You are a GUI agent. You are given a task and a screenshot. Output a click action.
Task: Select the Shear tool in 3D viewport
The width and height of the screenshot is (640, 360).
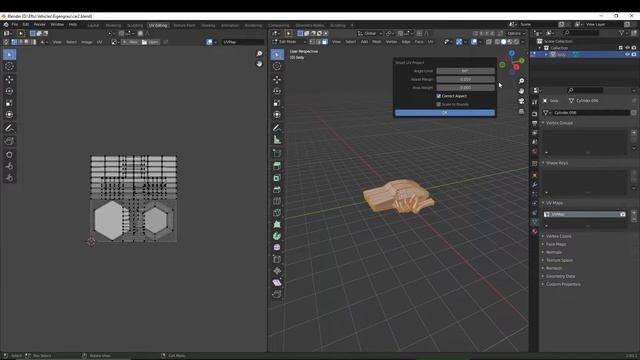tap(277, 282)
